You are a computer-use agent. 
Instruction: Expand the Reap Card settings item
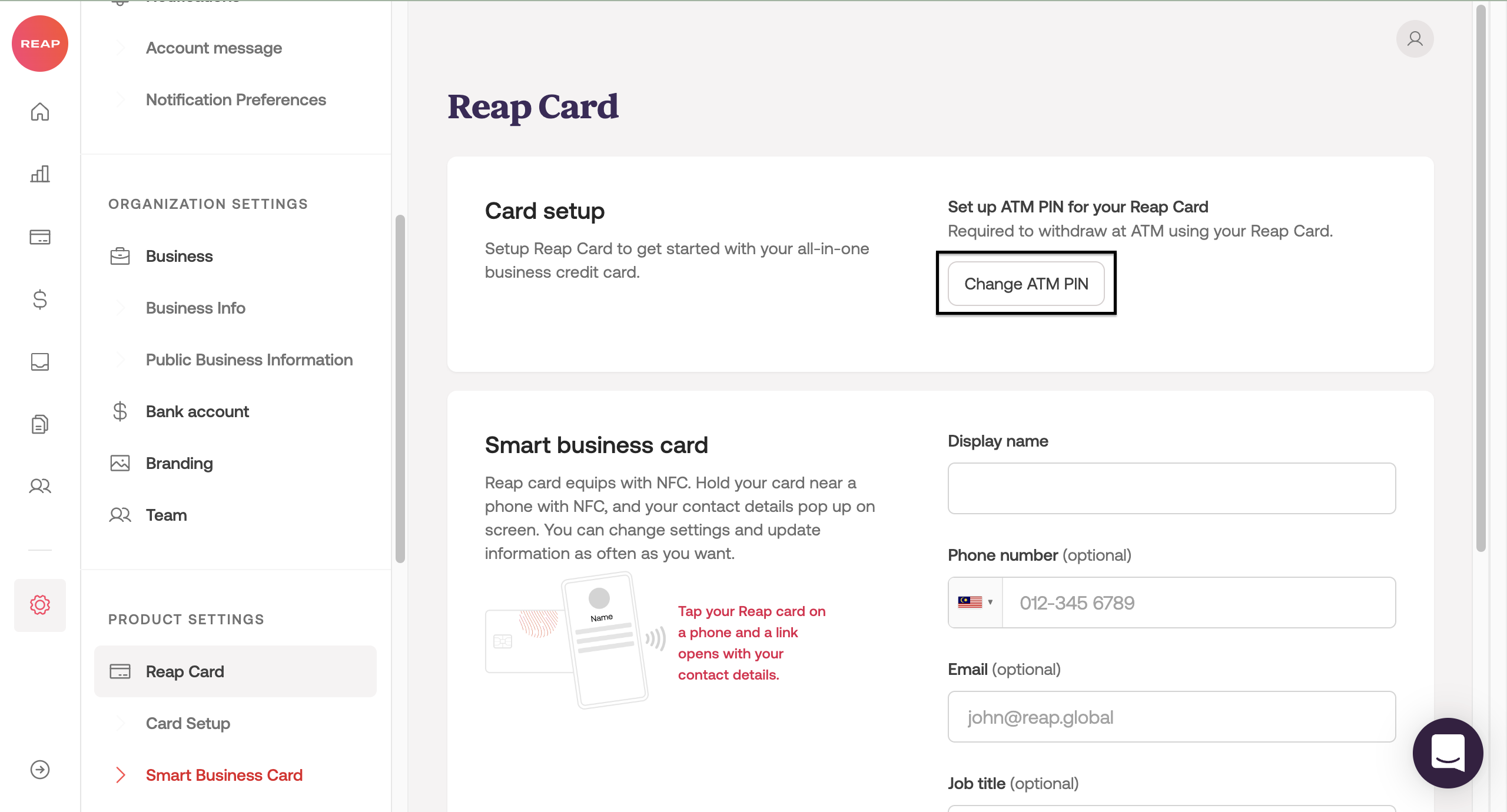185,672
